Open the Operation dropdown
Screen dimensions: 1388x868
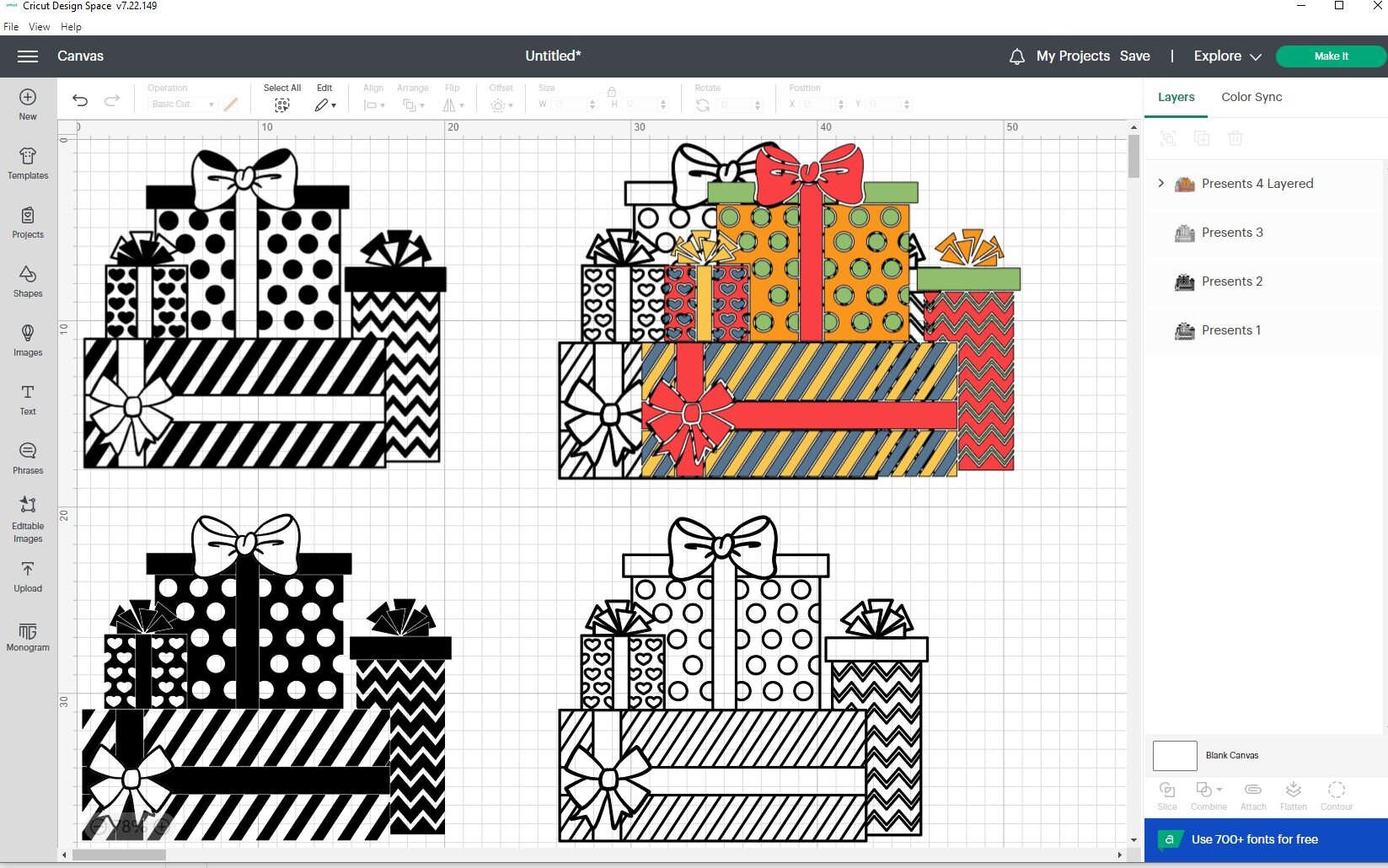click(182, 104)
